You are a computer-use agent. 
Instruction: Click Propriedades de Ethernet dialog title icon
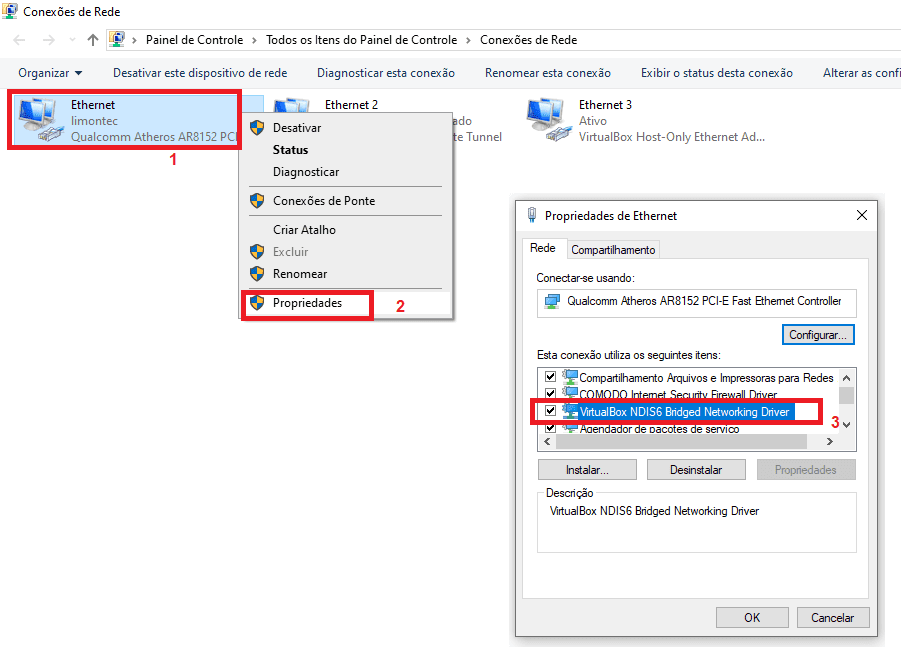[x=532, y=215]
